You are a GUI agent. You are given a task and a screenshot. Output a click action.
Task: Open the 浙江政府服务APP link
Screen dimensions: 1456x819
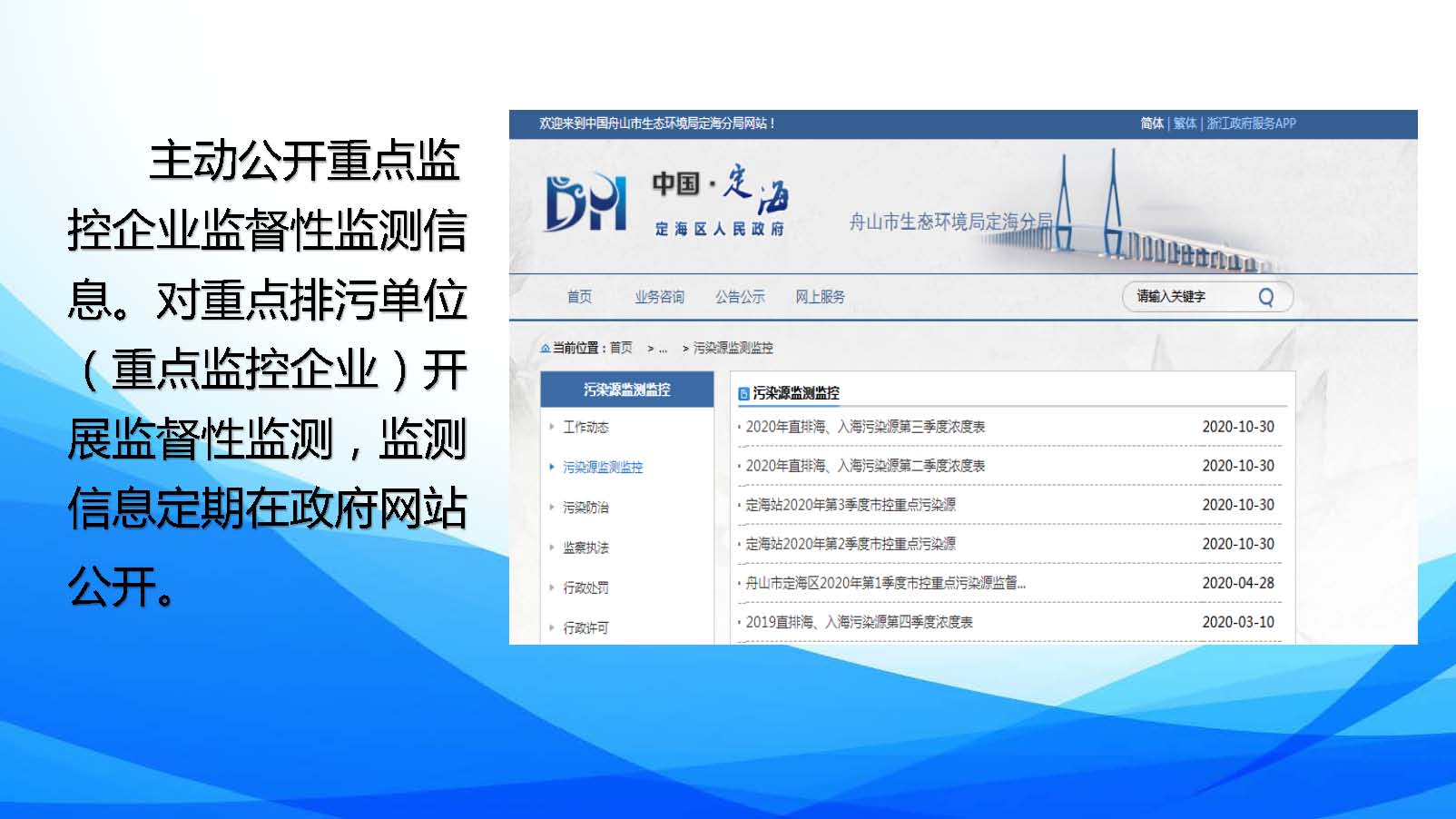pos(1251,123)
